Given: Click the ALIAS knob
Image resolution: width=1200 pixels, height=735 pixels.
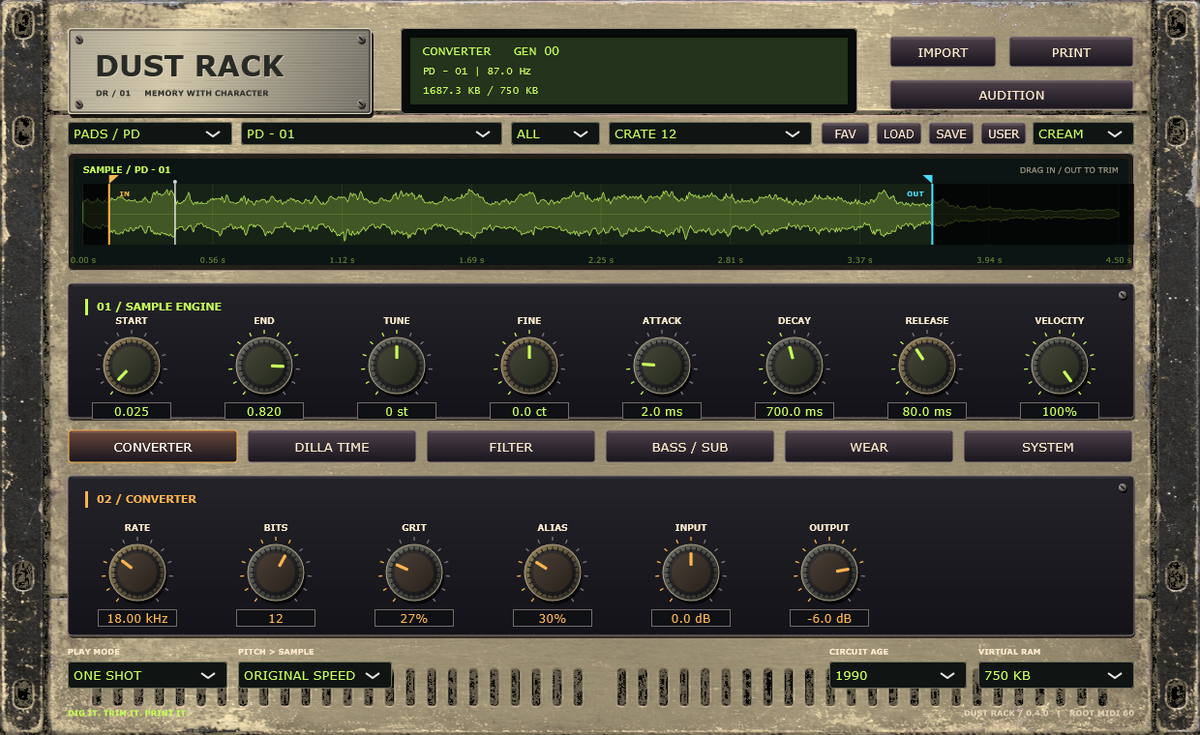Looking at the screenshot, I should click(x=552, y=572).
